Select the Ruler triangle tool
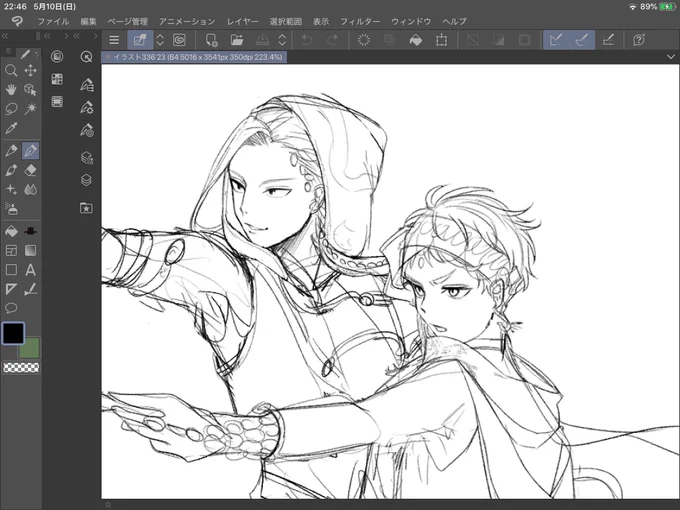The width and height of the screenshot is (680, 510). (11, 289)
